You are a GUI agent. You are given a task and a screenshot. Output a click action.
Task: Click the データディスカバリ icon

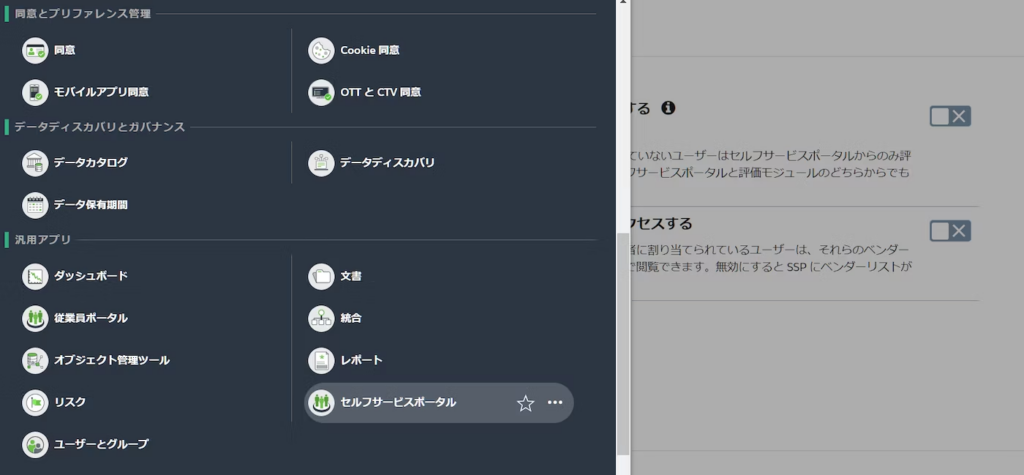321,163
